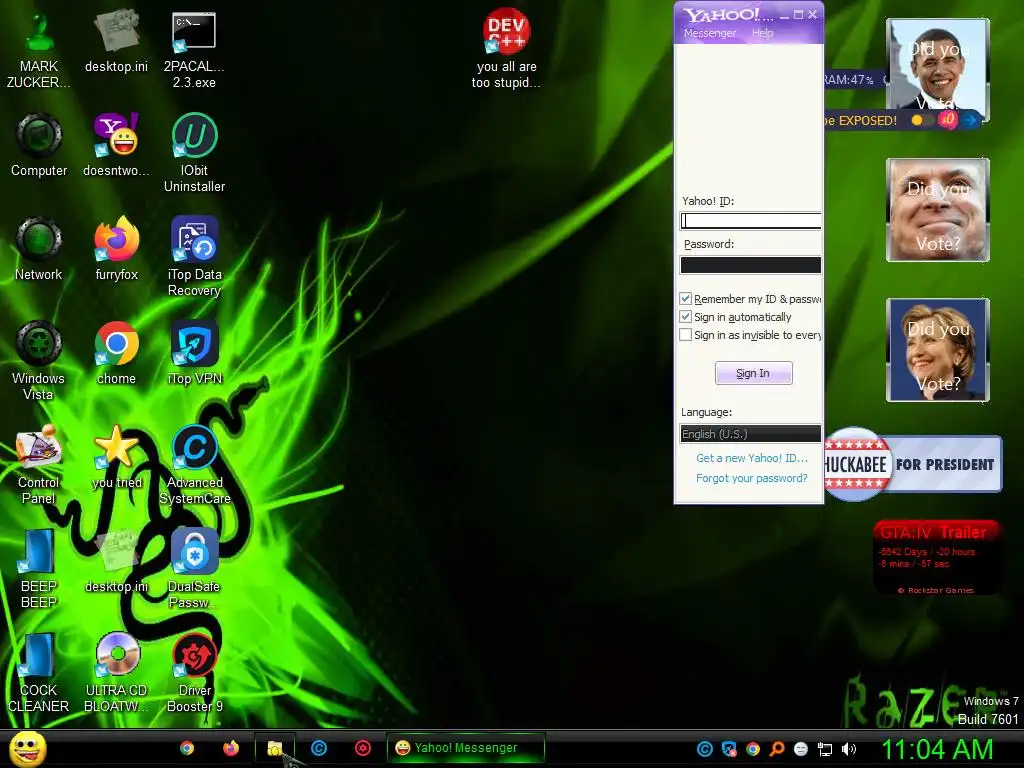Click Get a new Yahoo! ID link
Screen dimensions: 1024x768
[x=752, y=458]
